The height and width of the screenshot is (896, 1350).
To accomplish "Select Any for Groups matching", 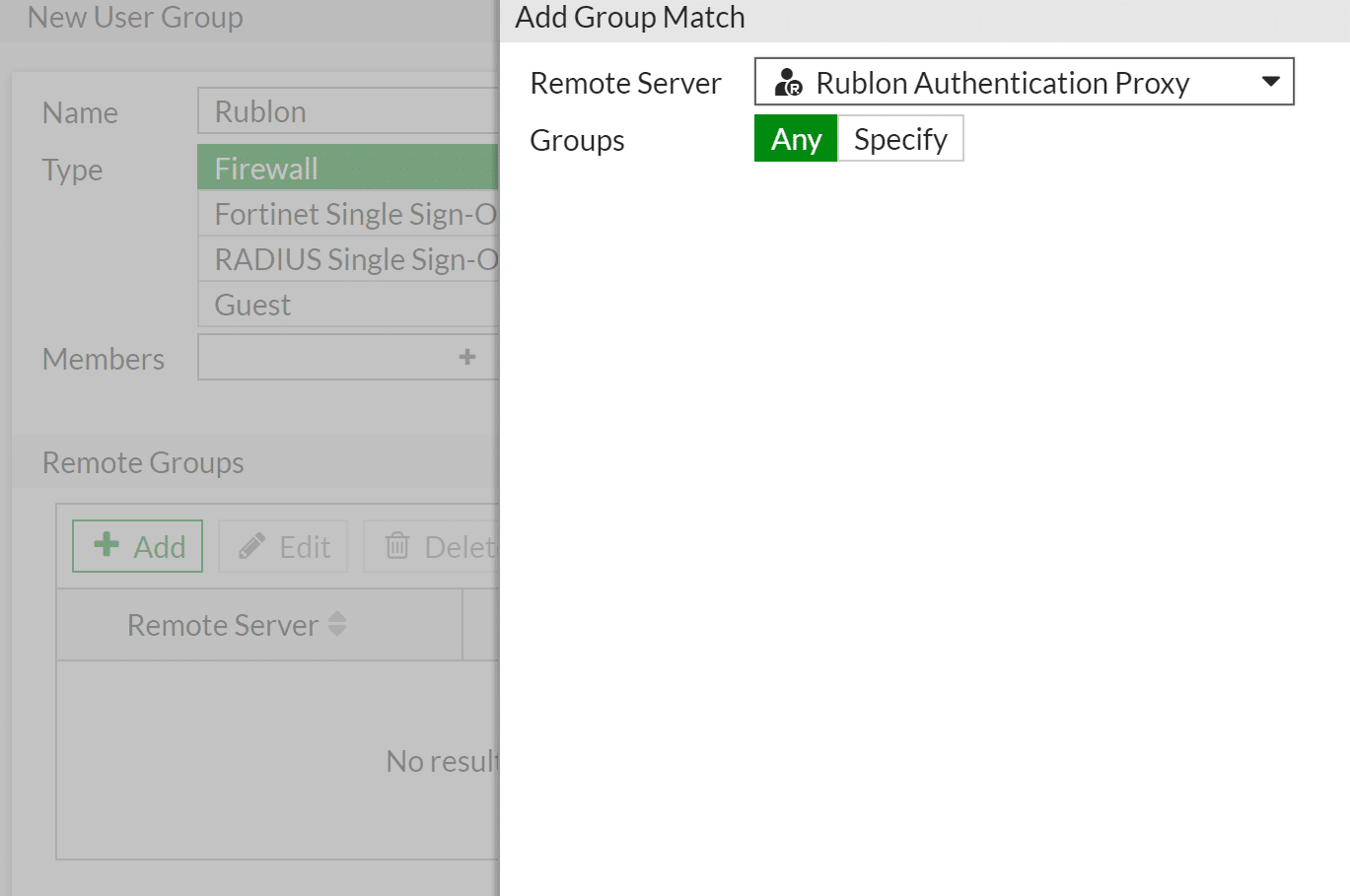I will pyautogui.click(x=796, y=139).
